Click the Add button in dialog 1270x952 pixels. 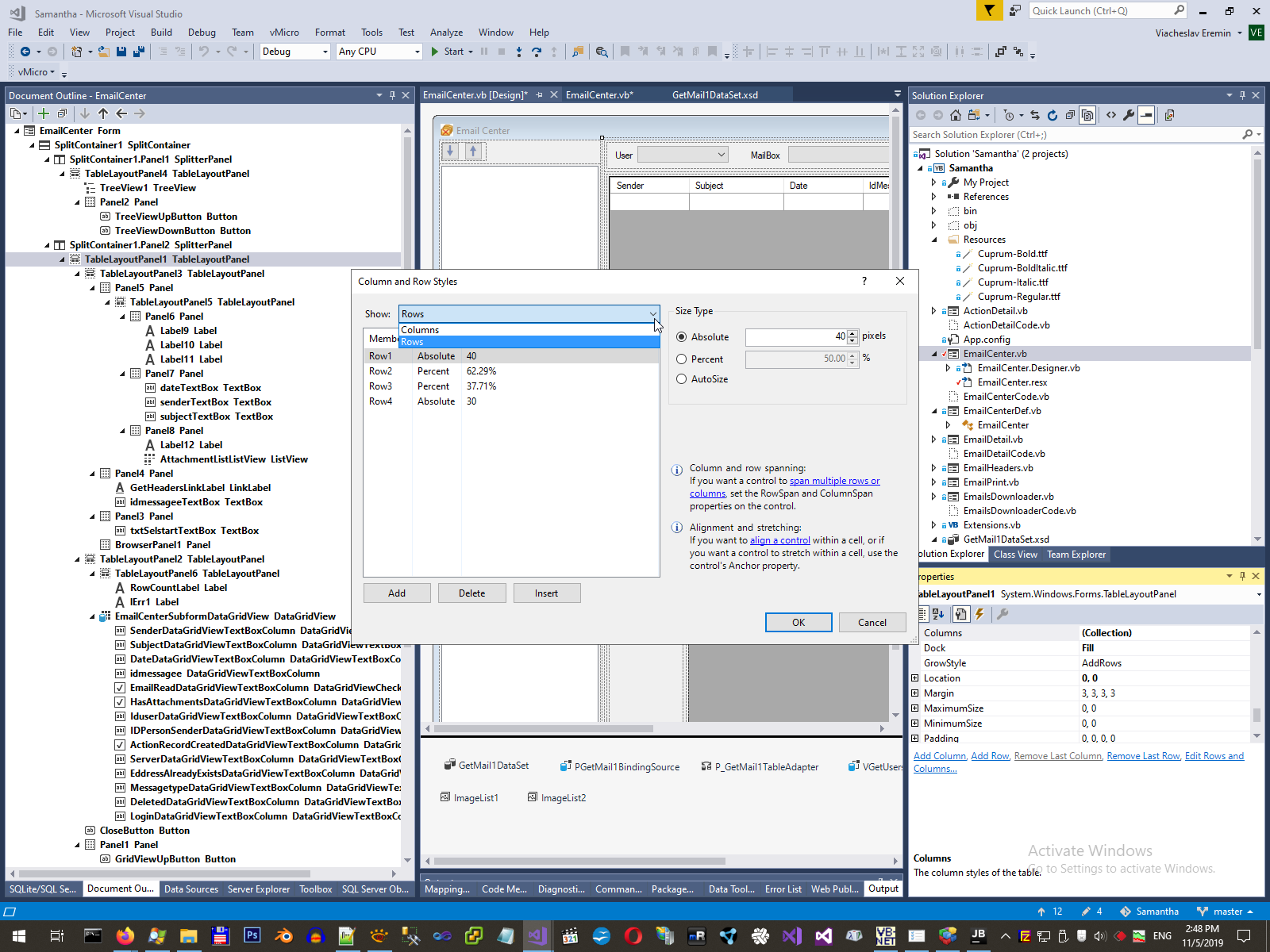tap(397, 593)
